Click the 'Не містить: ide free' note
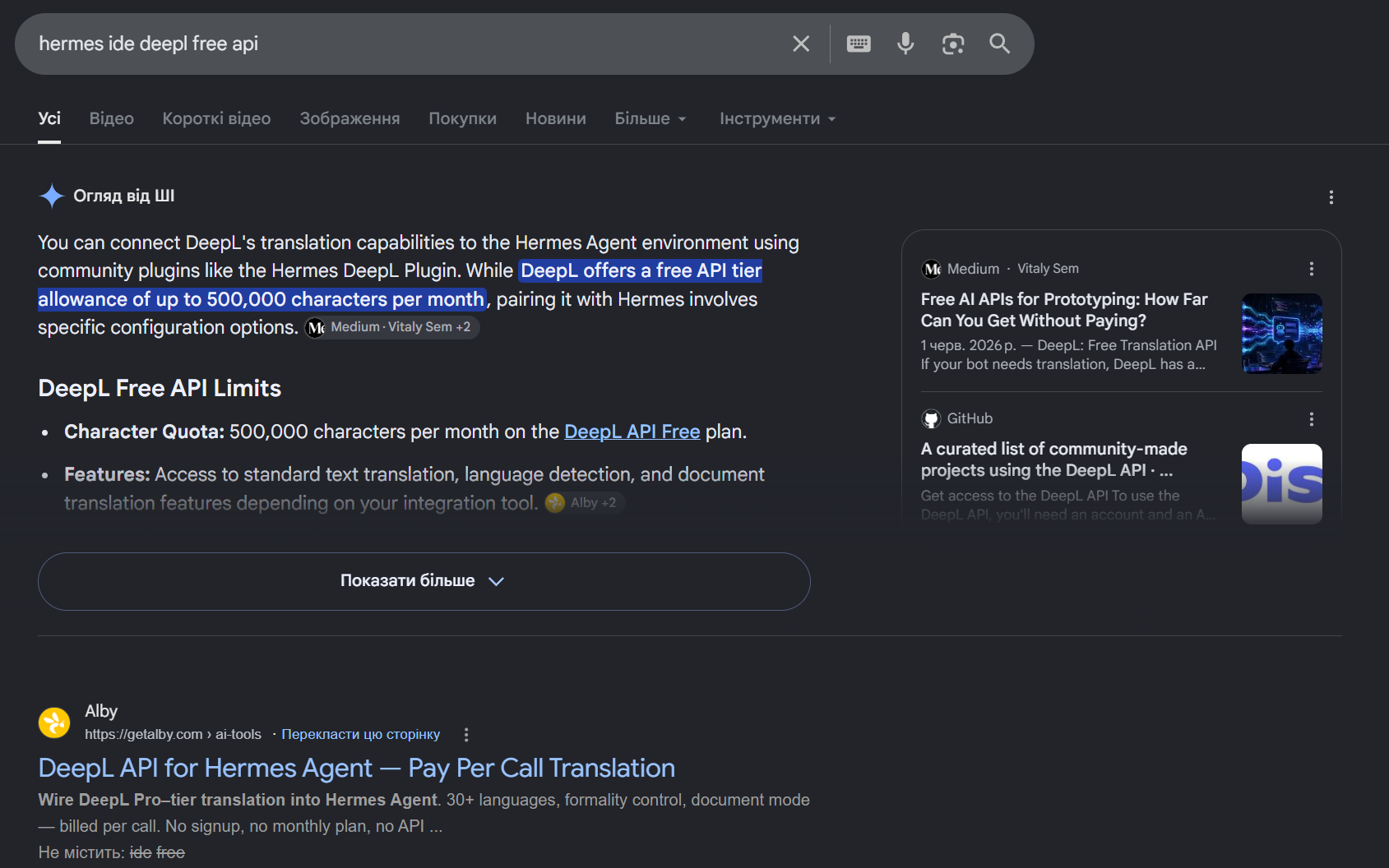 pos(112,852)
